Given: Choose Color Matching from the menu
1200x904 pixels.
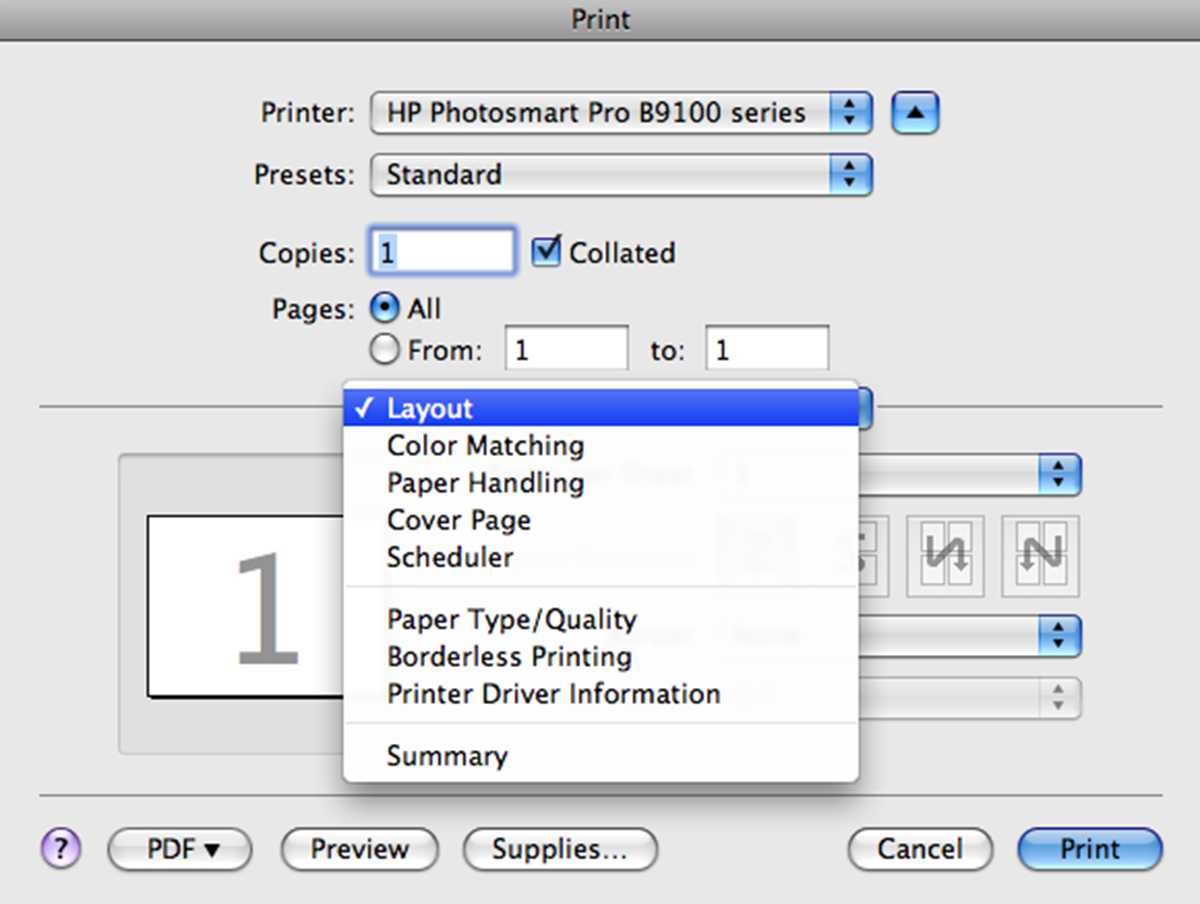Looking at the screenshot, I should [601, 445].
